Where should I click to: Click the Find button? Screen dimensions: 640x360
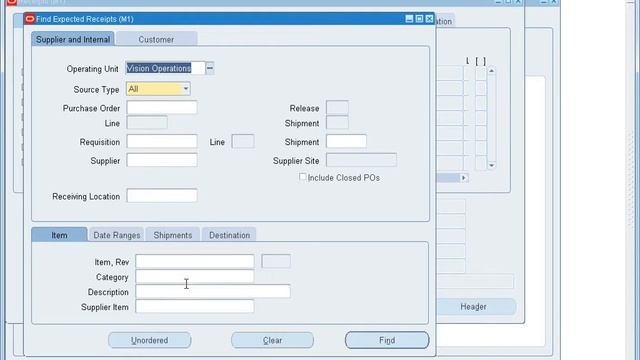[x=387, y=340]
